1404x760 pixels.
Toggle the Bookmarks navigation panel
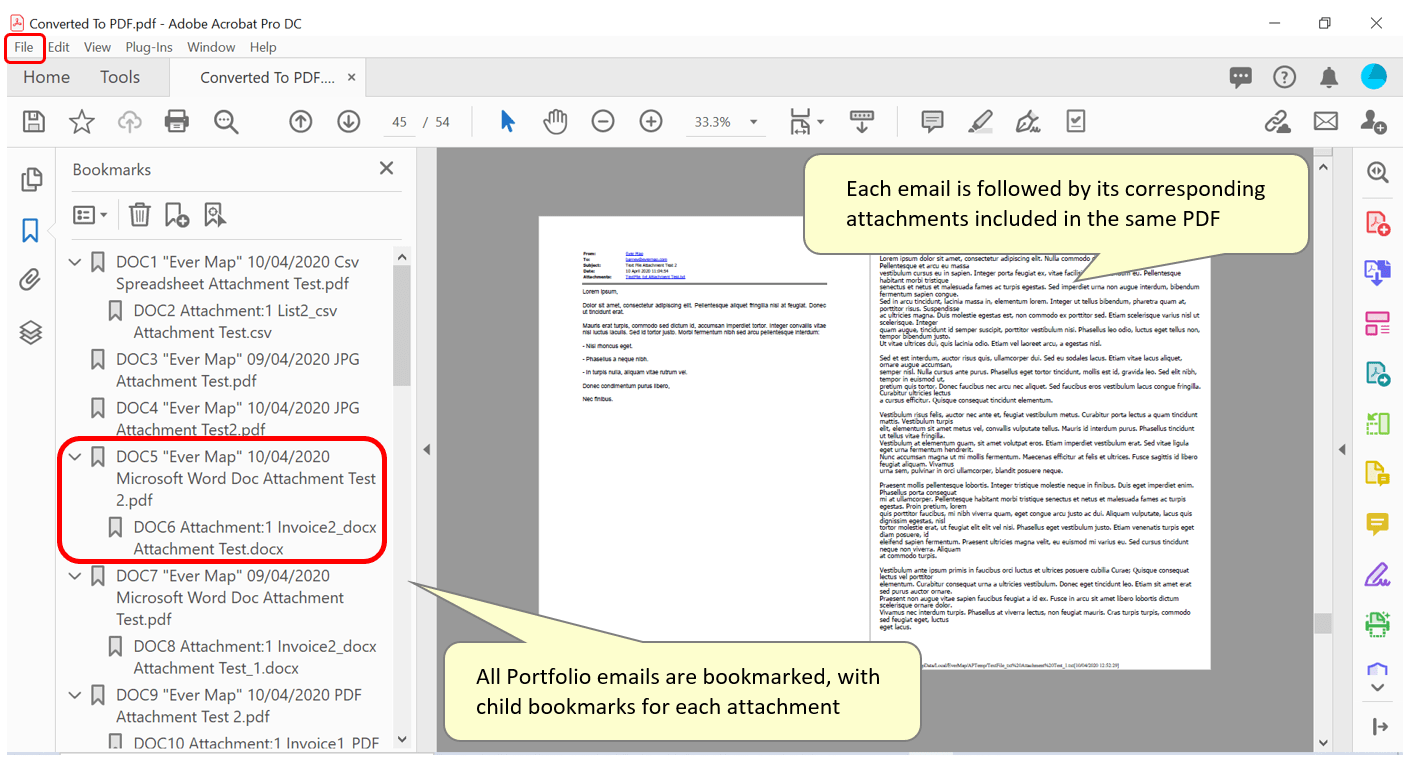point(31,231)
